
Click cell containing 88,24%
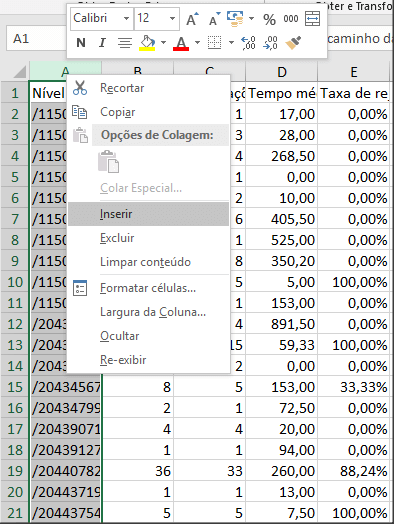click(354, 471)
